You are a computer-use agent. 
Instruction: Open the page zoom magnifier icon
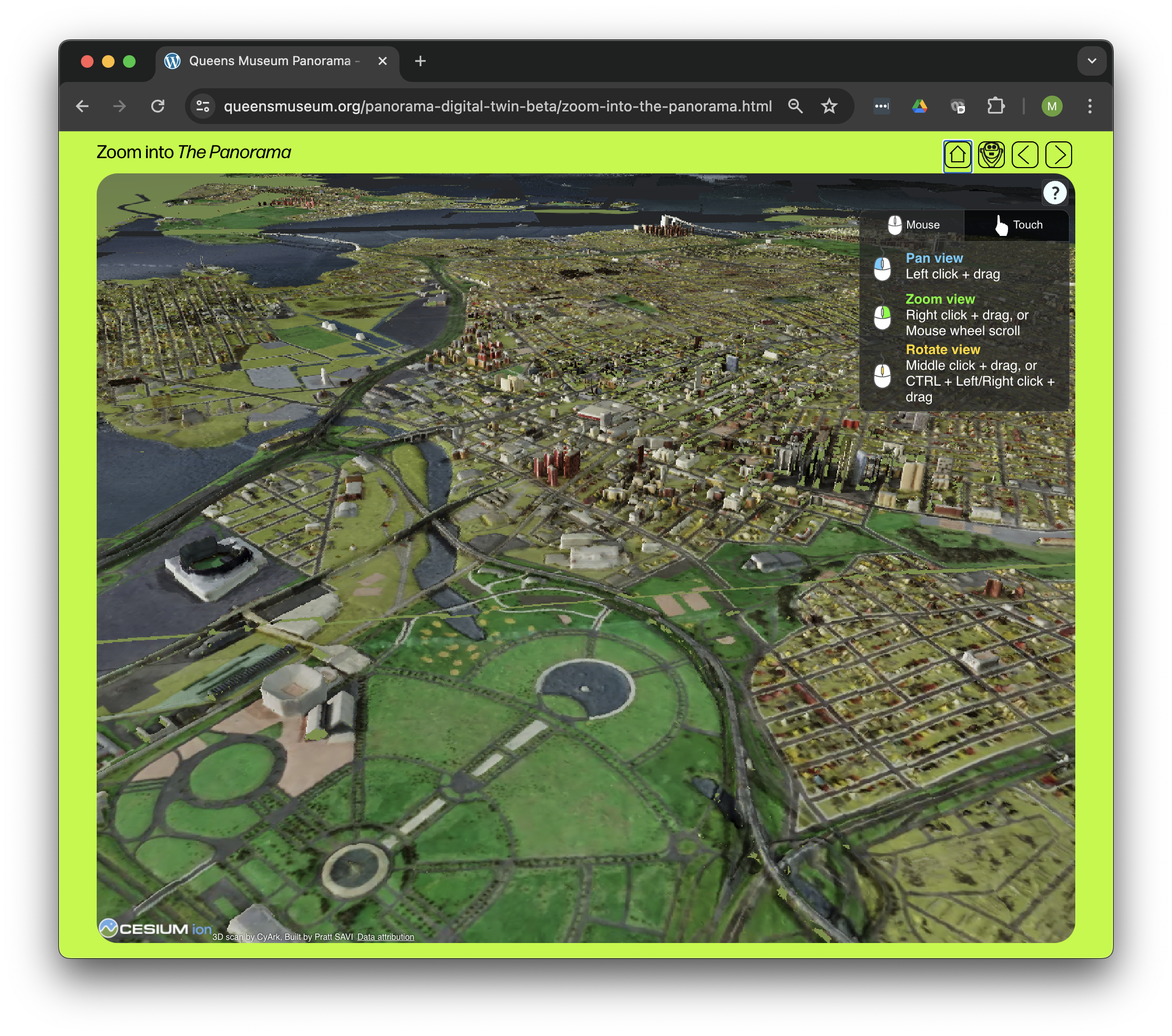click(795, 107)
